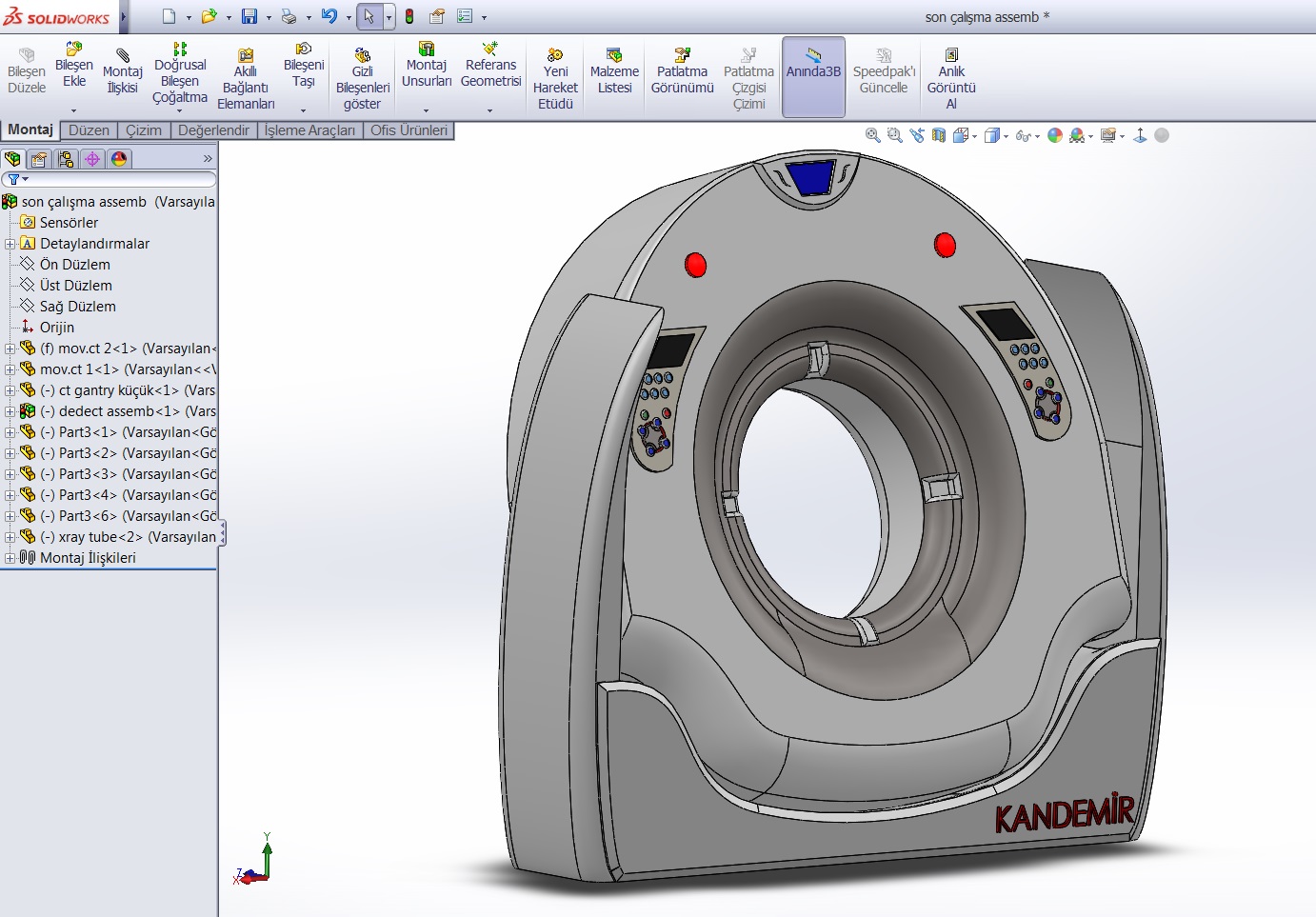
Task: Open the FeatureManager tree panel tab
Action: (x=12, y=159)
